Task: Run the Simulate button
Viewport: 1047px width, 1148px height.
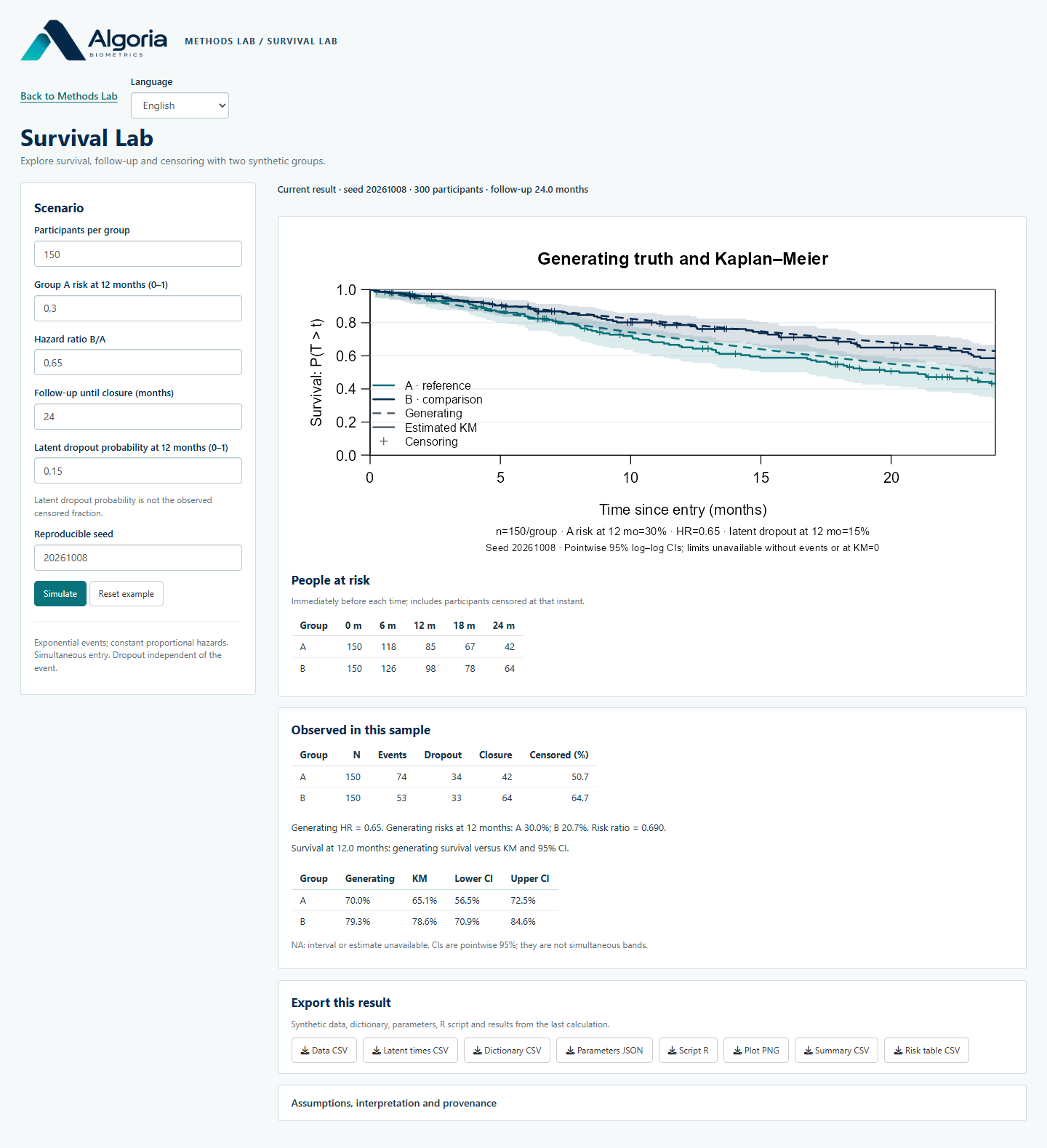Action: (60, 594)
